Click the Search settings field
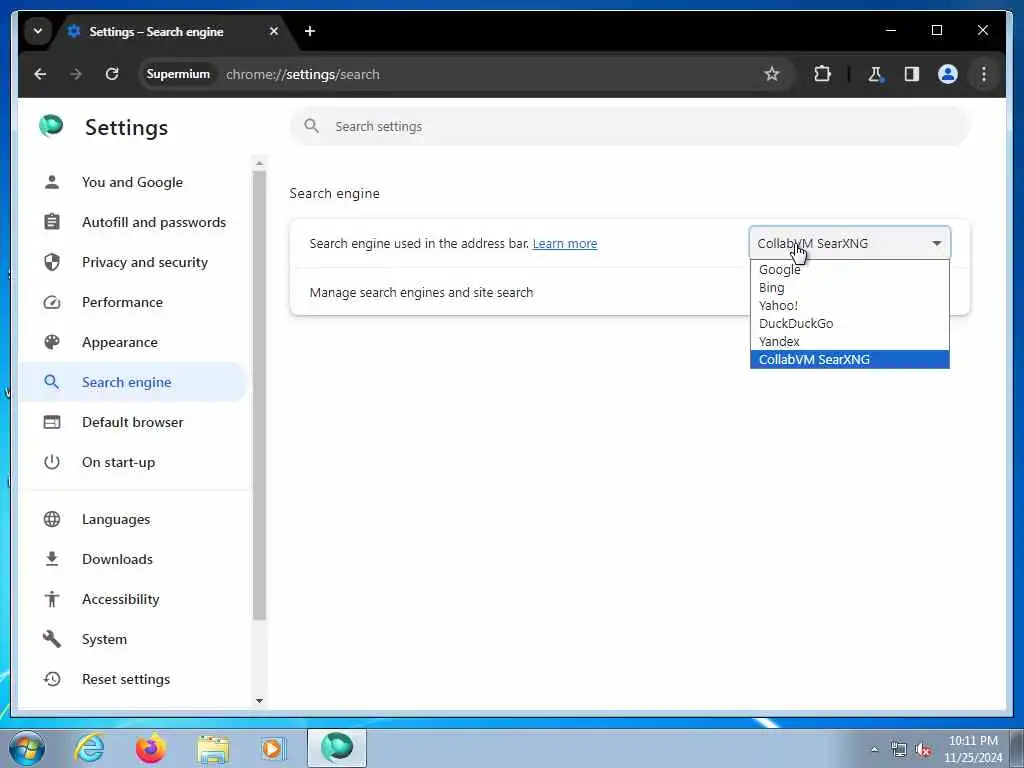 click(x=630, y=127)
